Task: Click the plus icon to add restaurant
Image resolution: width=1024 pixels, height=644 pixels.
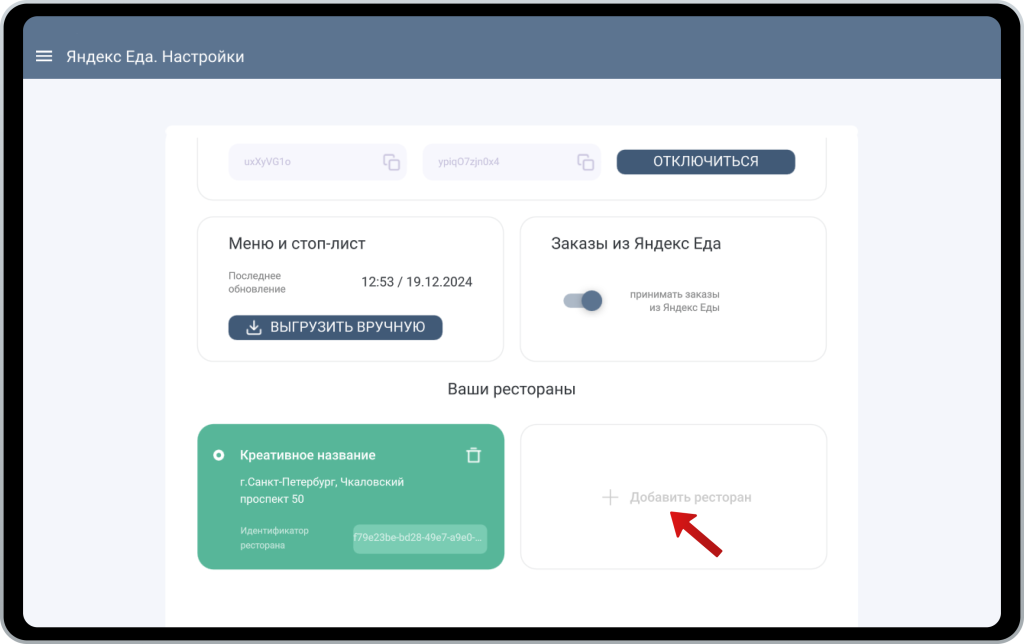Action: pyautogui.click(x=610, y=497)
